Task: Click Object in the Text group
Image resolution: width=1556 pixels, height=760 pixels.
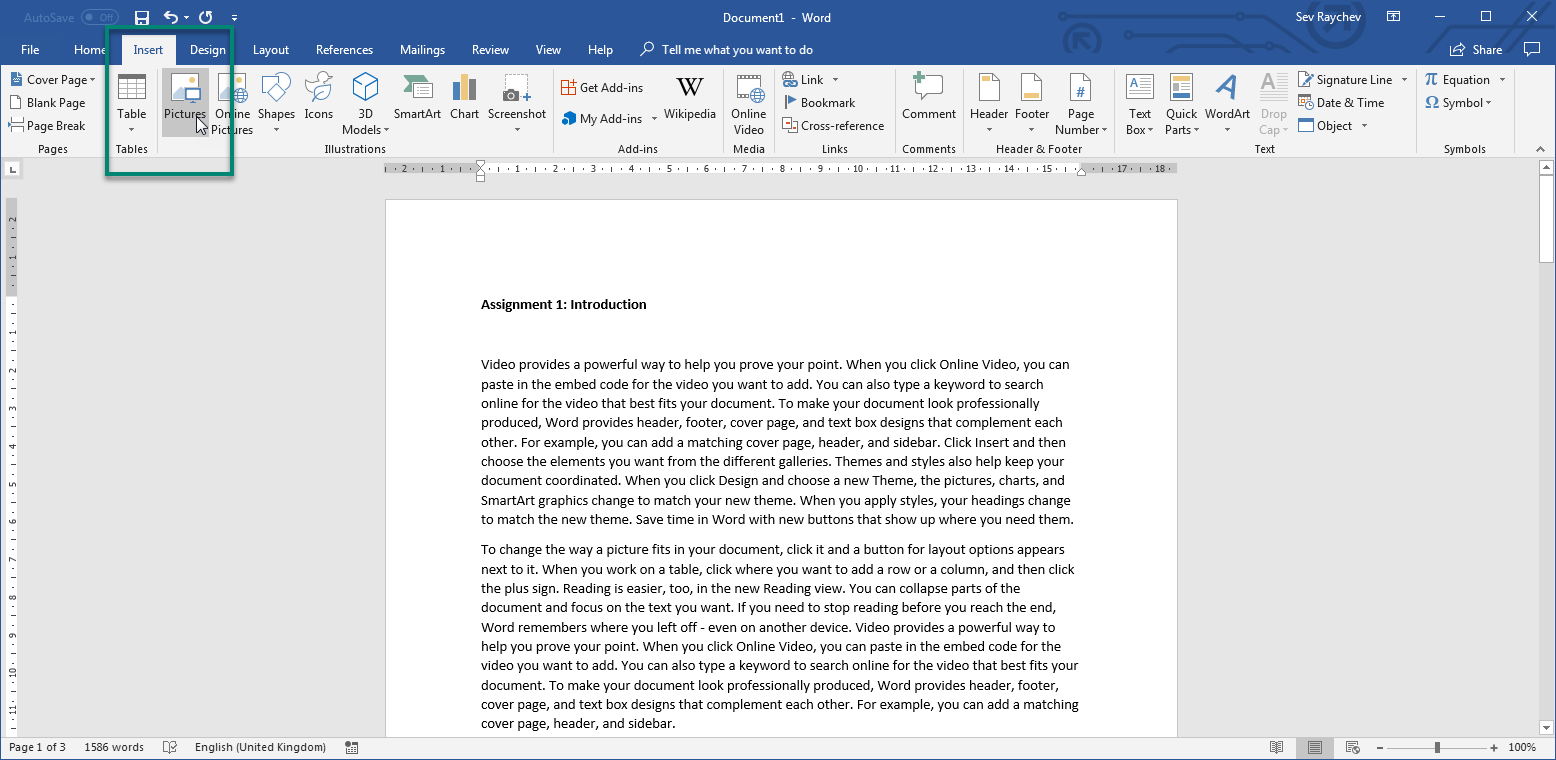Action: 1326,126
